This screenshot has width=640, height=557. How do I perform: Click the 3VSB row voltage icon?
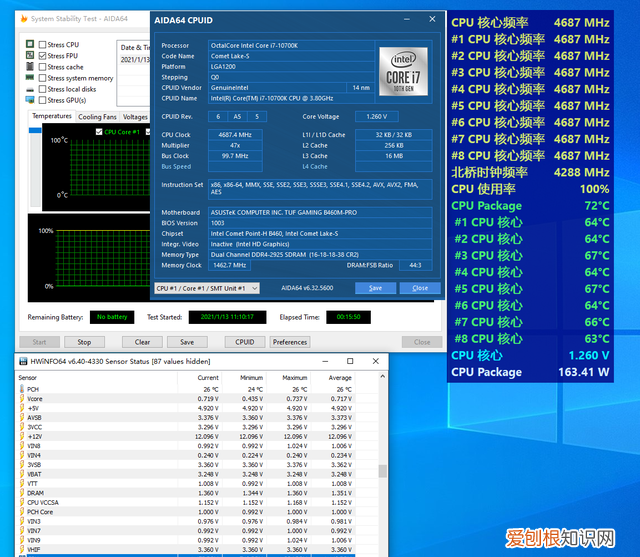[22, 464]
